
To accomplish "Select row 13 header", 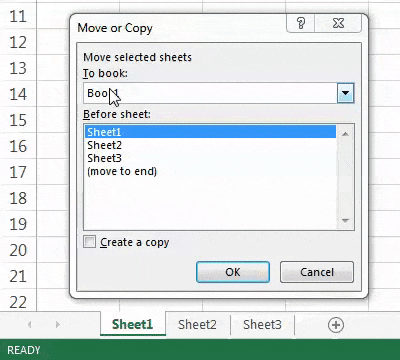I will (x=18, y=68).
